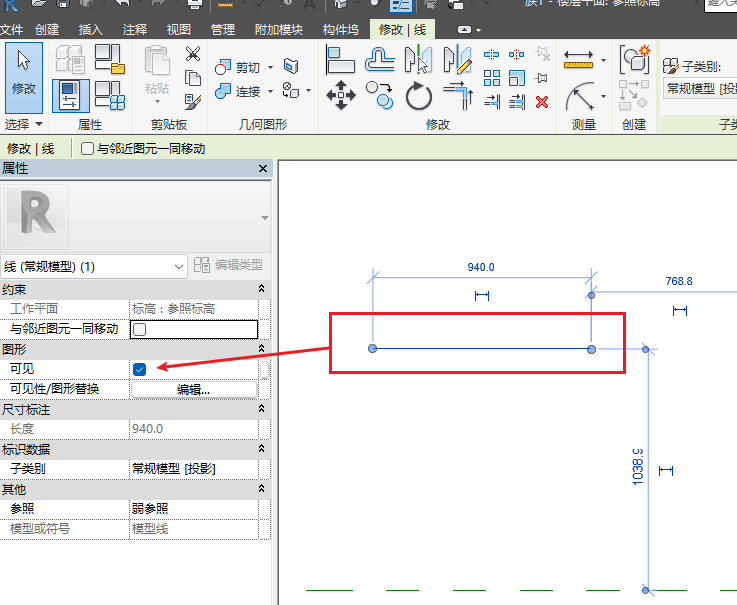Click the 编辑... visibility override button
Viewport: 737px width, 605px height.
[x=194, y=389]
